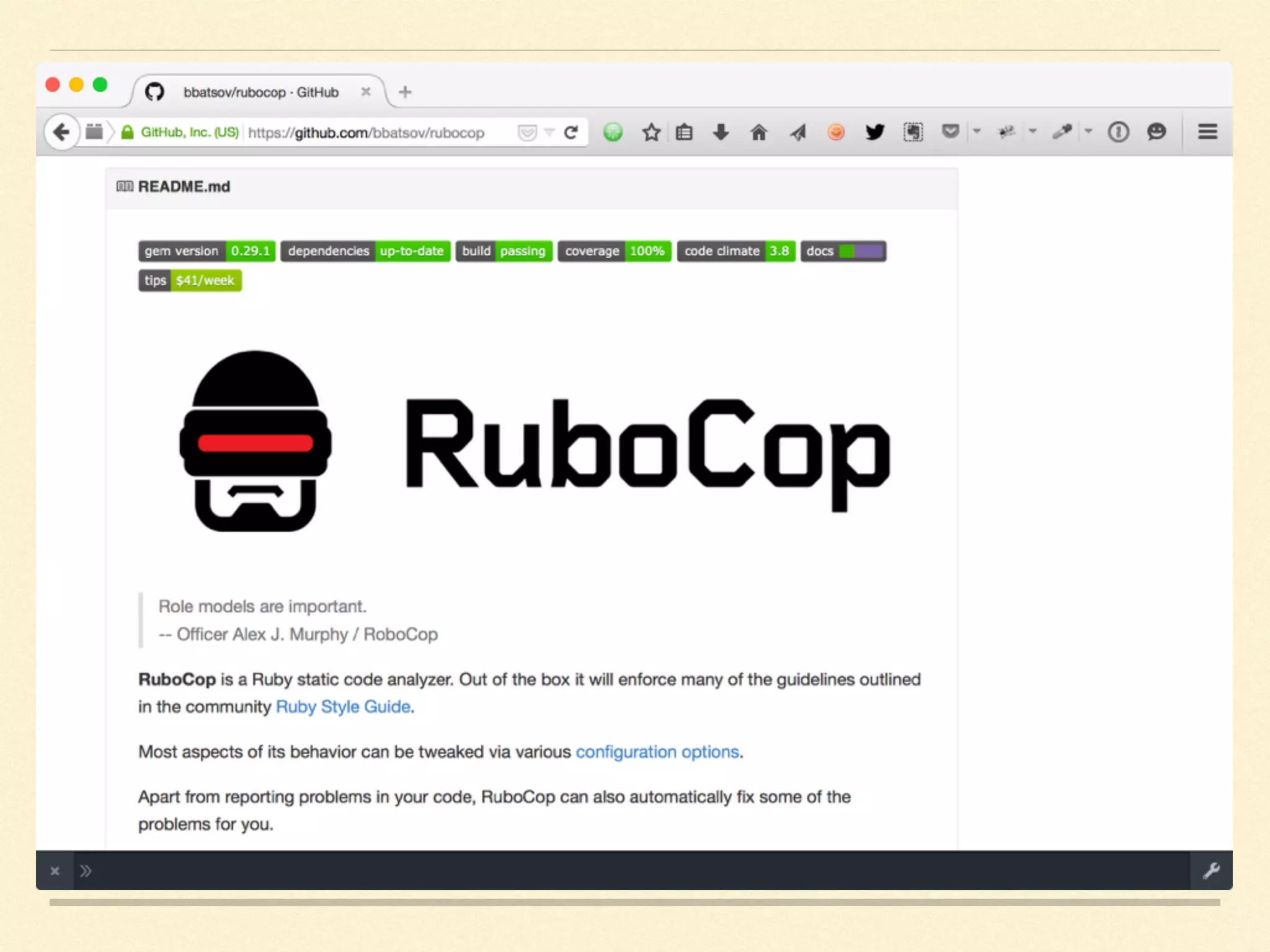Open a new tab with the plus button

click(x=405, y=92)
